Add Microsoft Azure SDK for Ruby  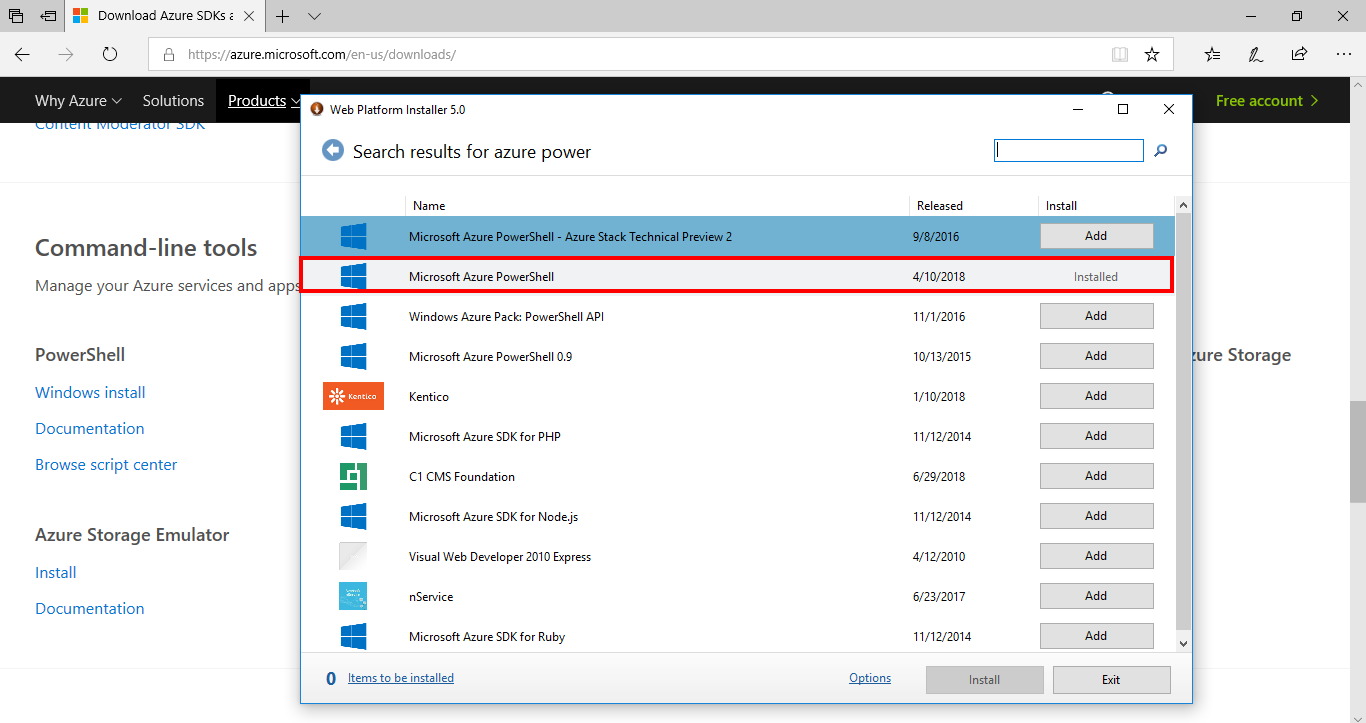[x=1096, y=636]
